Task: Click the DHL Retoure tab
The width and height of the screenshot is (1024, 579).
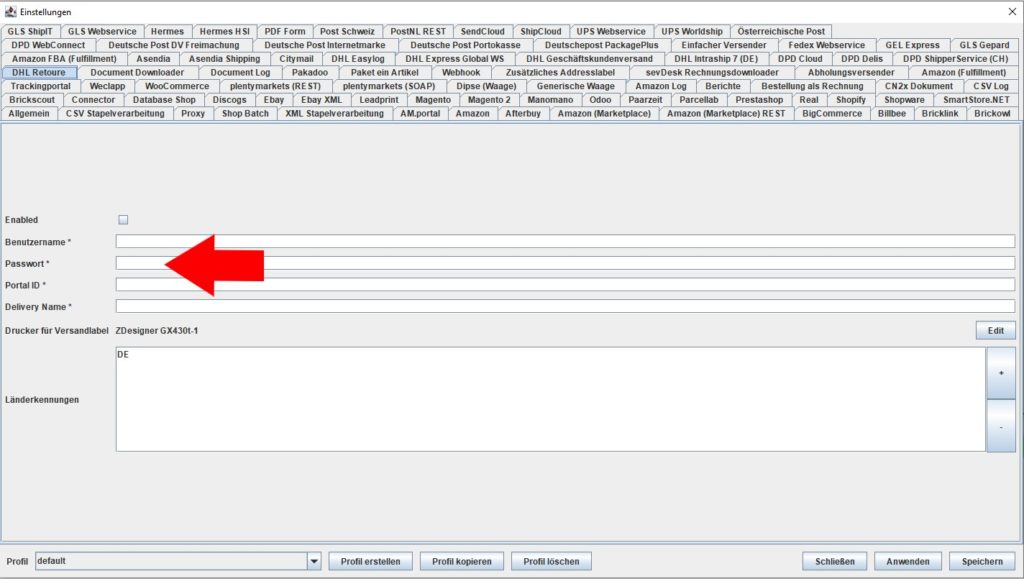Action: [39, 72]
